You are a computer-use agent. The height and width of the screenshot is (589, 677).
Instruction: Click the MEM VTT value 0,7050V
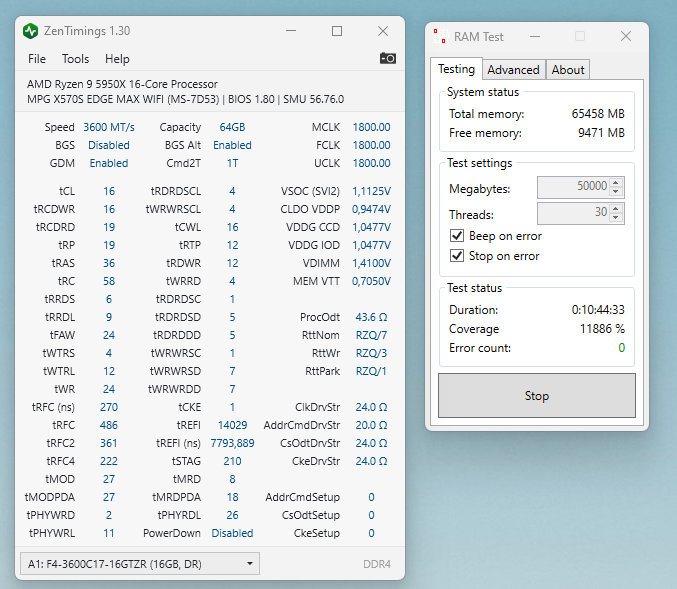(371, 282)
